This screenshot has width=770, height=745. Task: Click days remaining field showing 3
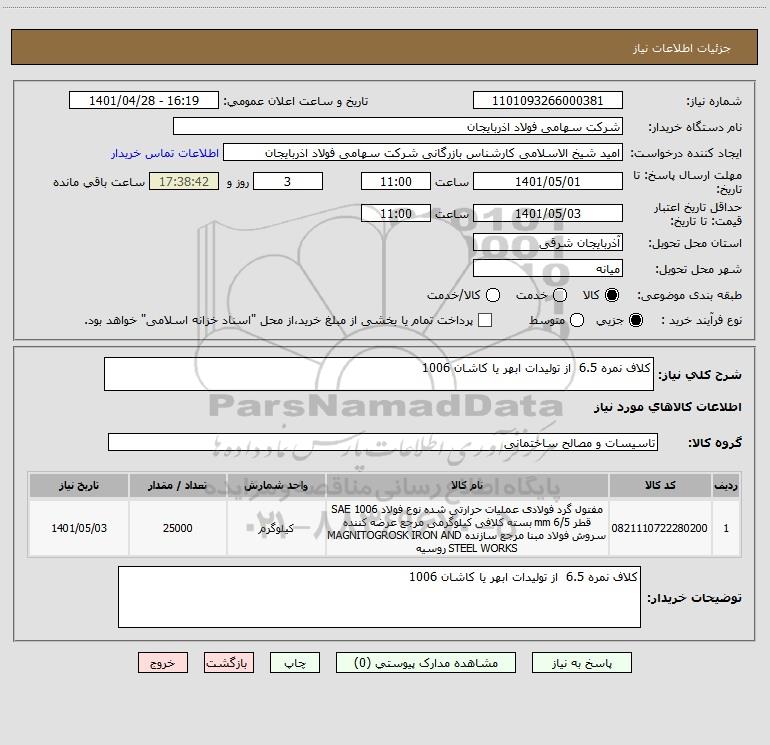pyautogui.click(x=288, y=181)
